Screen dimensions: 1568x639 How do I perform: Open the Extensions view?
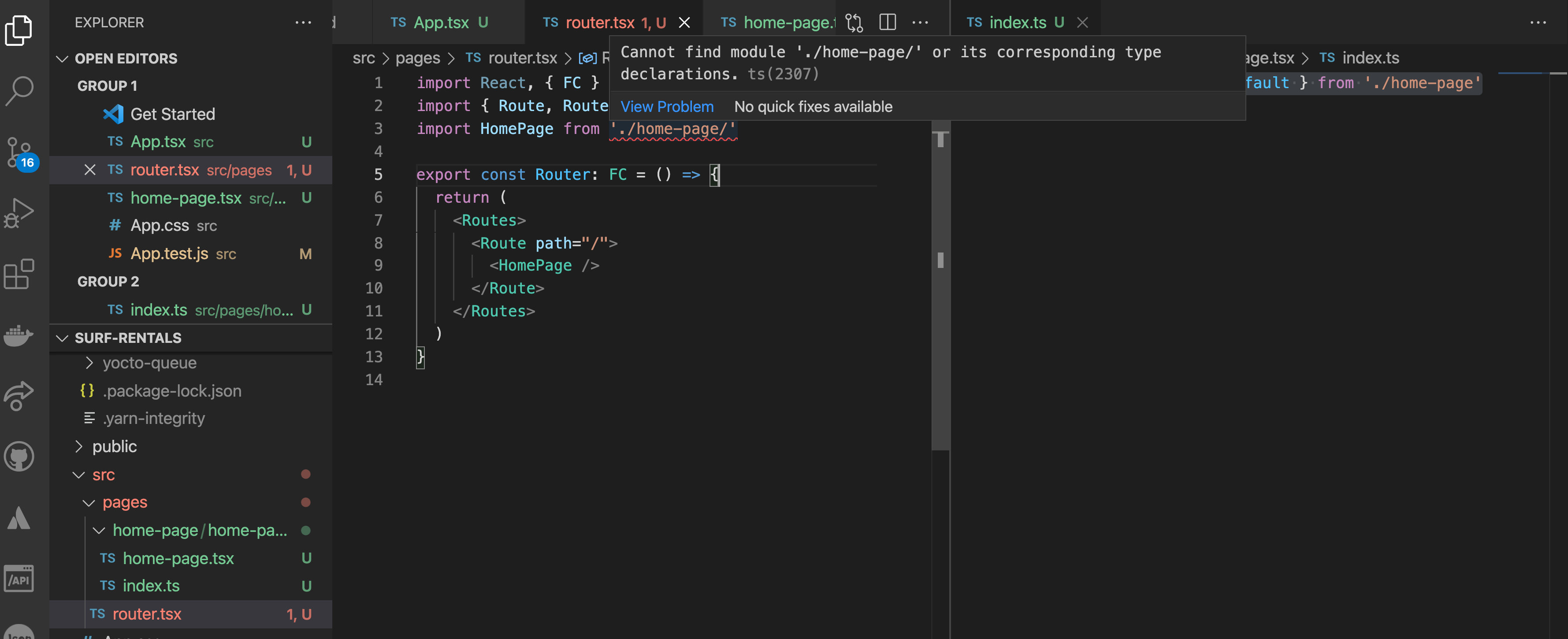click(x=19, y=274)
